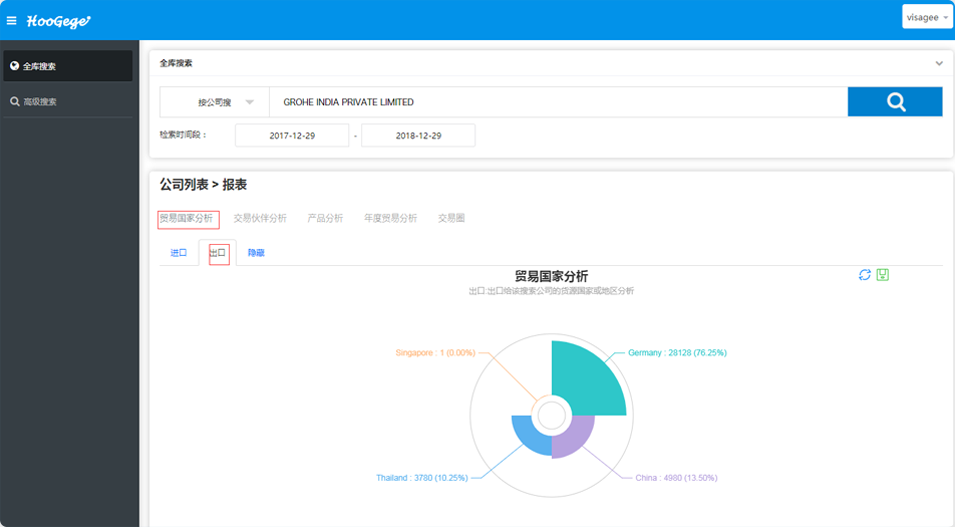Open the 按公司搜 search type dropdown
955x527 pixels.
point(214,102)
